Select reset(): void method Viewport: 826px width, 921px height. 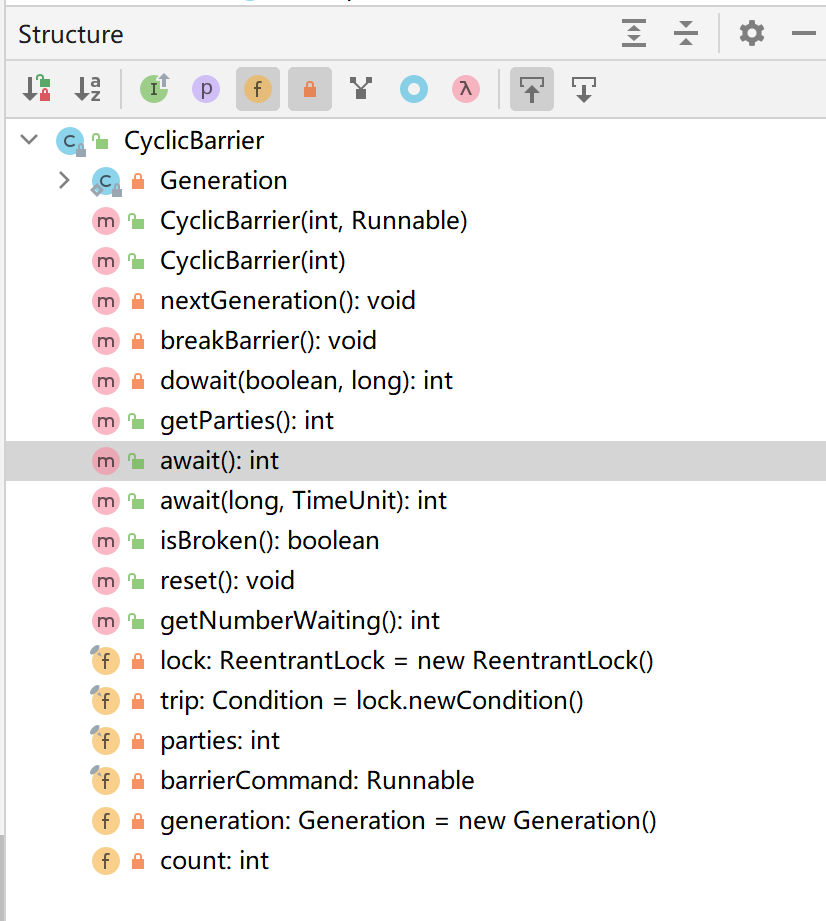coord(415,580)
